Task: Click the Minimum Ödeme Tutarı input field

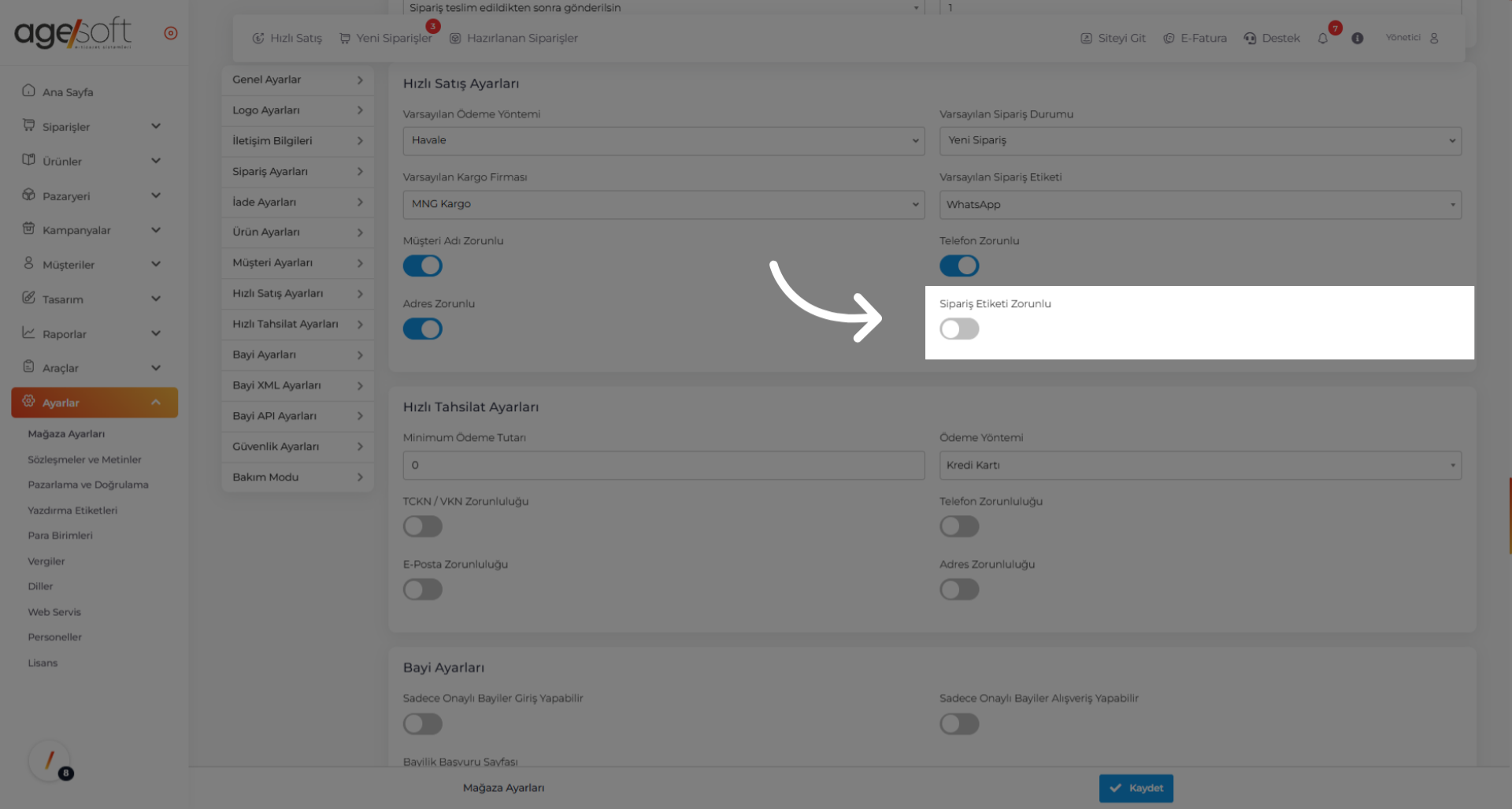Action: pos(663,466)
